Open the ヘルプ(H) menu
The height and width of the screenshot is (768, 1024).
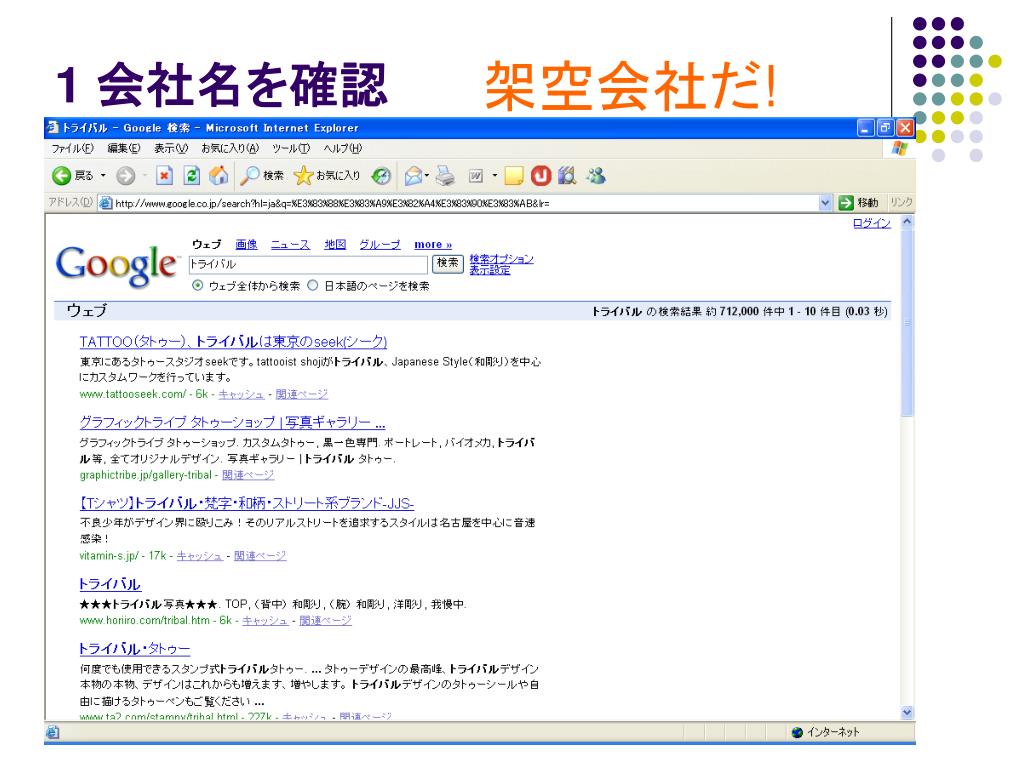(x=342, y=148)
